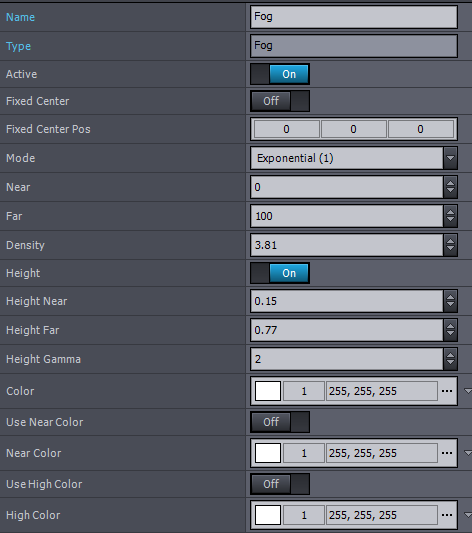This screenshot has width=472, height=533.
Task: Click the Name field containing Fog
Action: coord(354,17)
